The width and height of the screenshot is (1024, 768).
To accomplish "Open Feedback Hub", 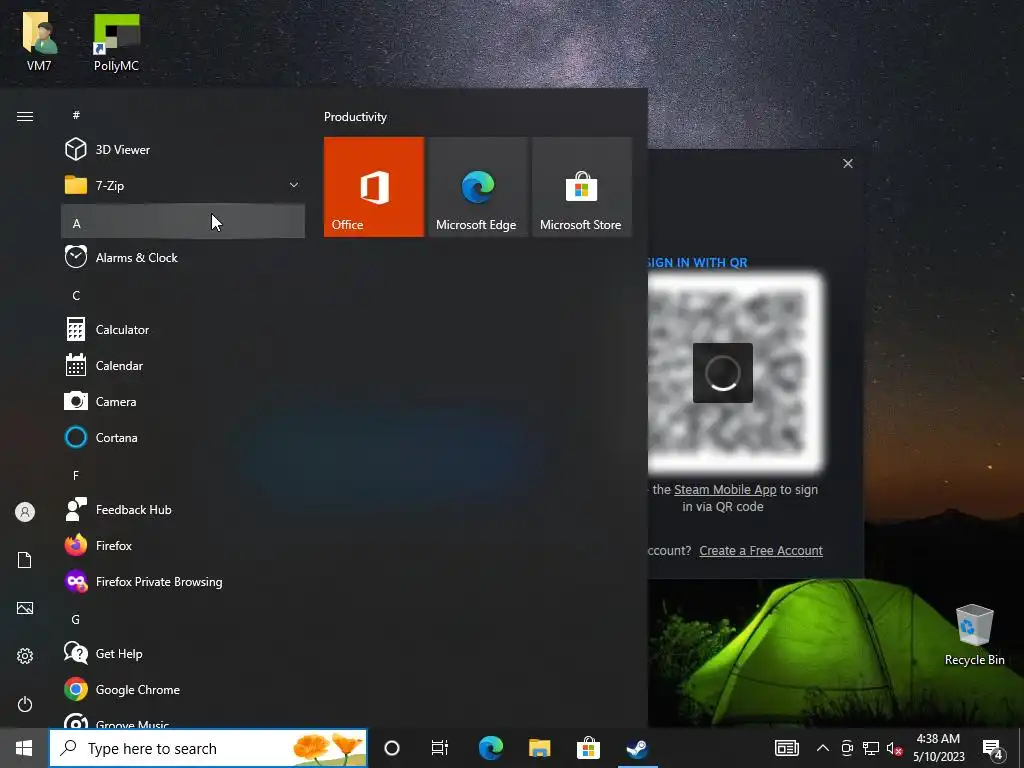I will click(183, 509).
